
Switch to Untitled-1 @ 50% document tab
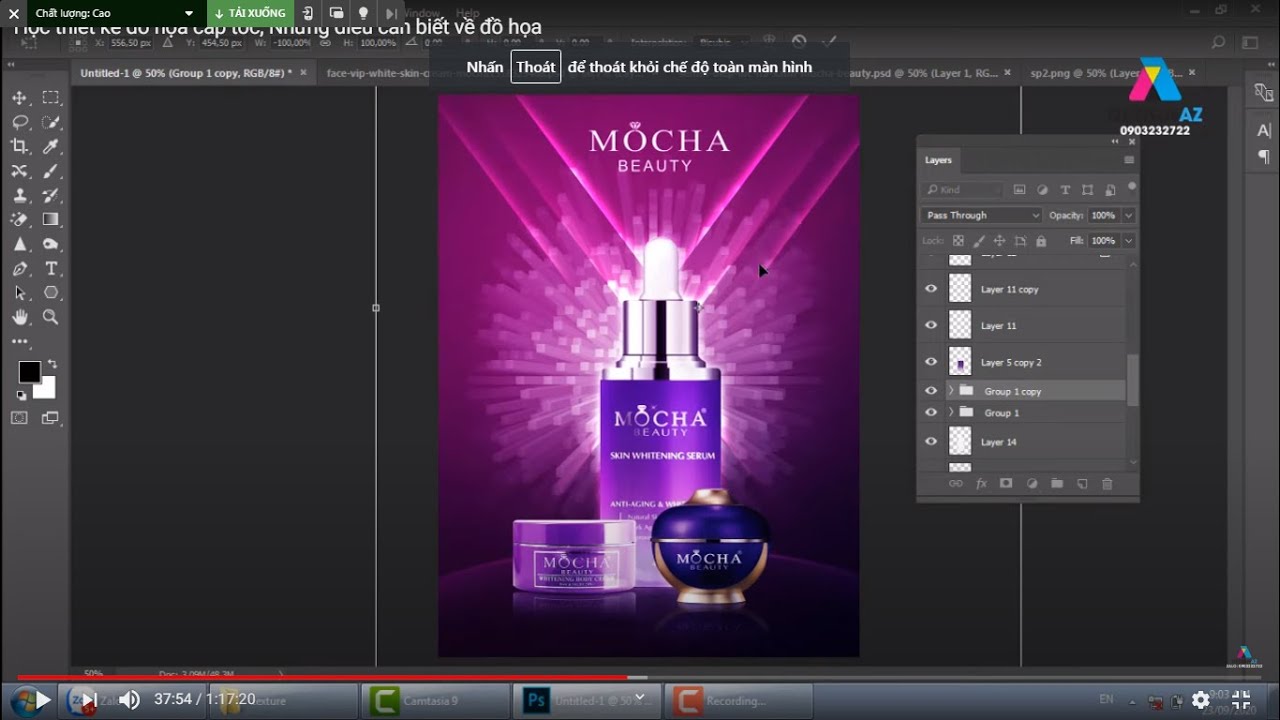click(x=186, y=73)
